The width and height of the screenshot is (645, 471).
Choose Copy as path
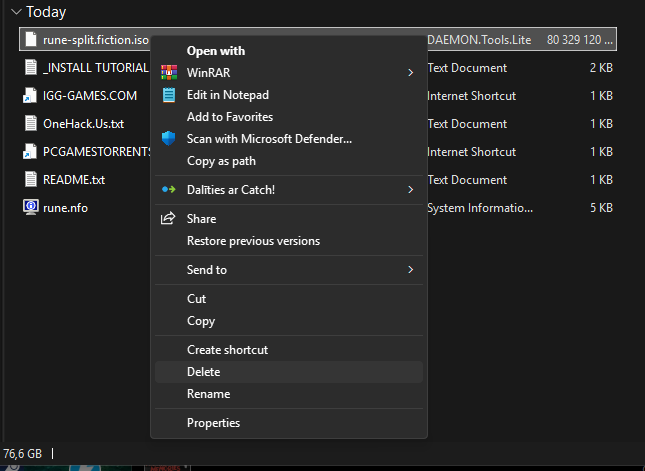pos(289,161)
